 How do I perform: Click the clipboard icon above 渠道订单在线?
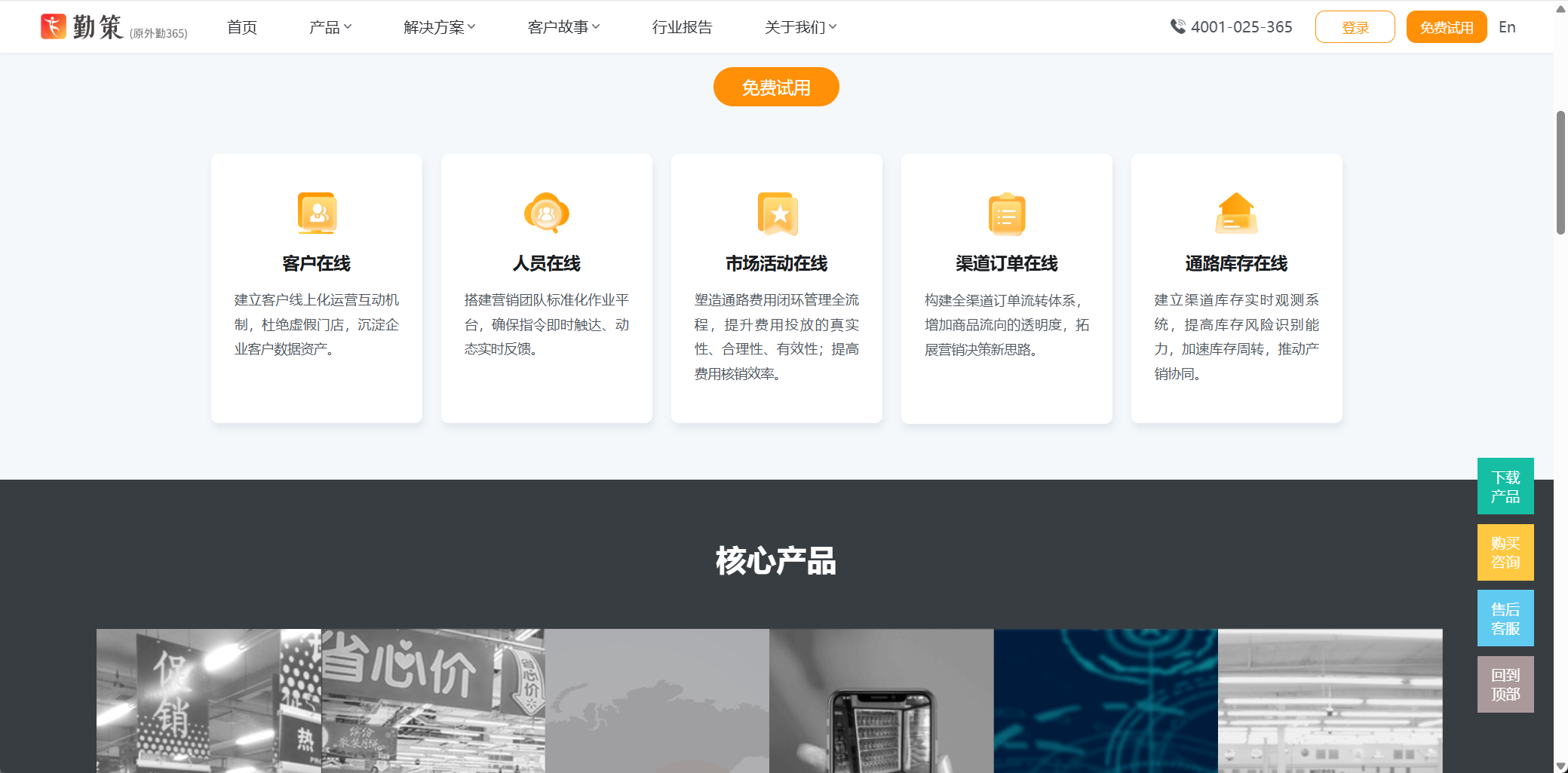tap(1006, 213)
